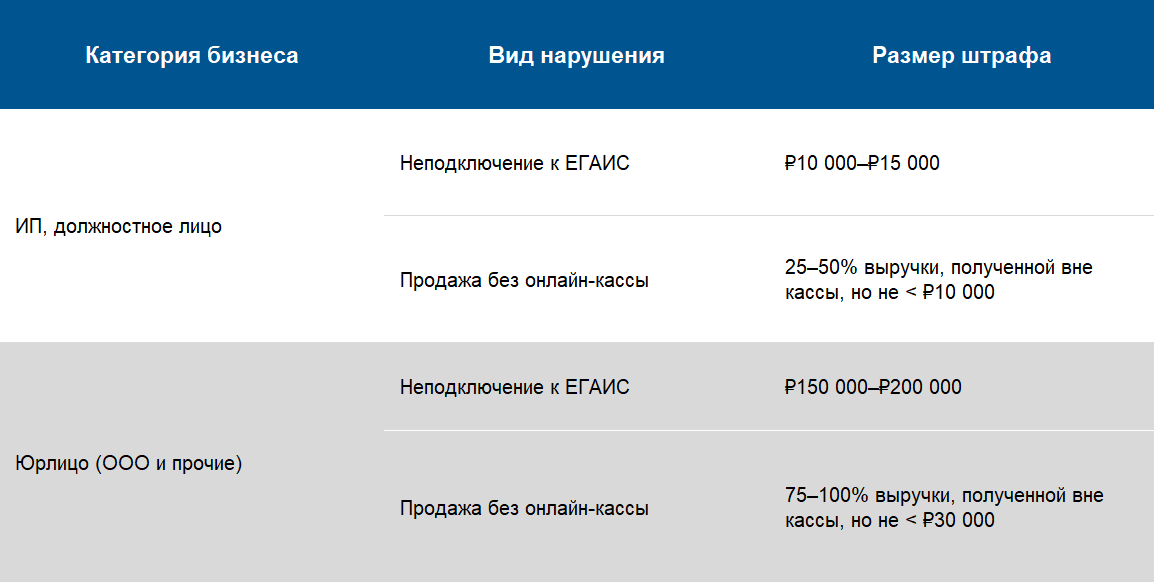Click the "Категория бизнеса" column header
Screen dimensions: 1154x582
192,56
